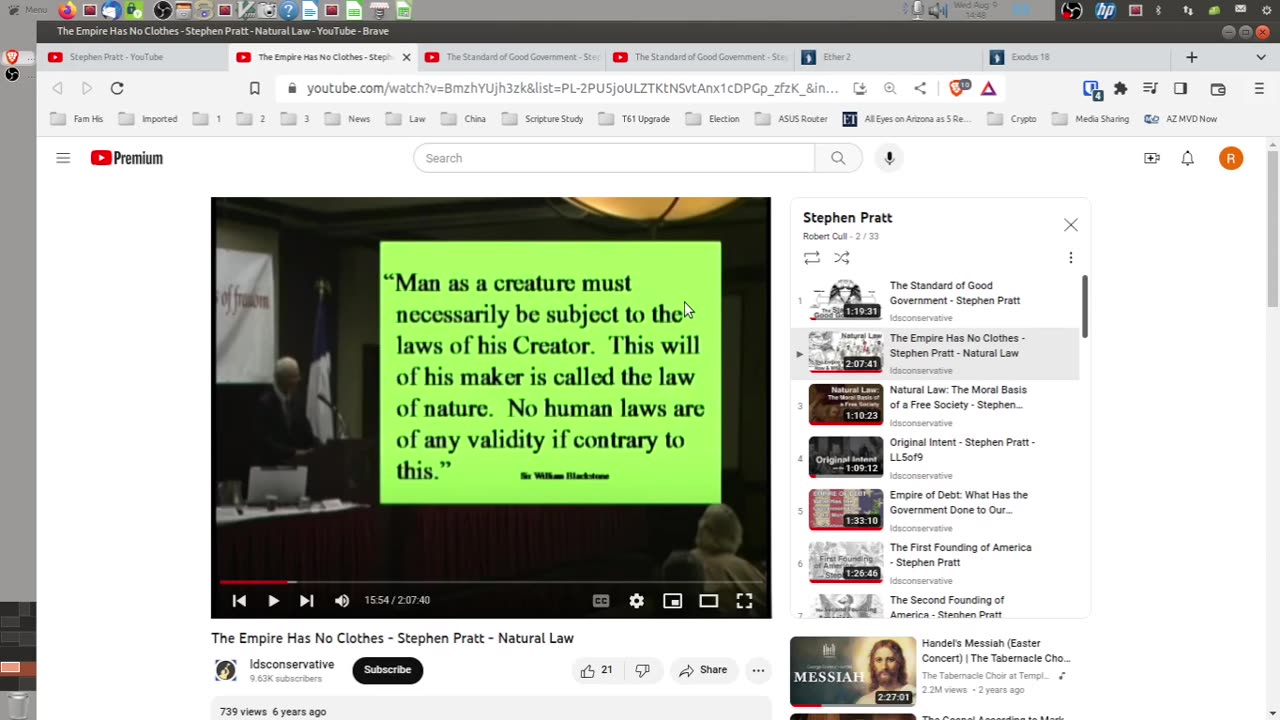Open the Scripture Study bookmarks folder

pos(543,119)
